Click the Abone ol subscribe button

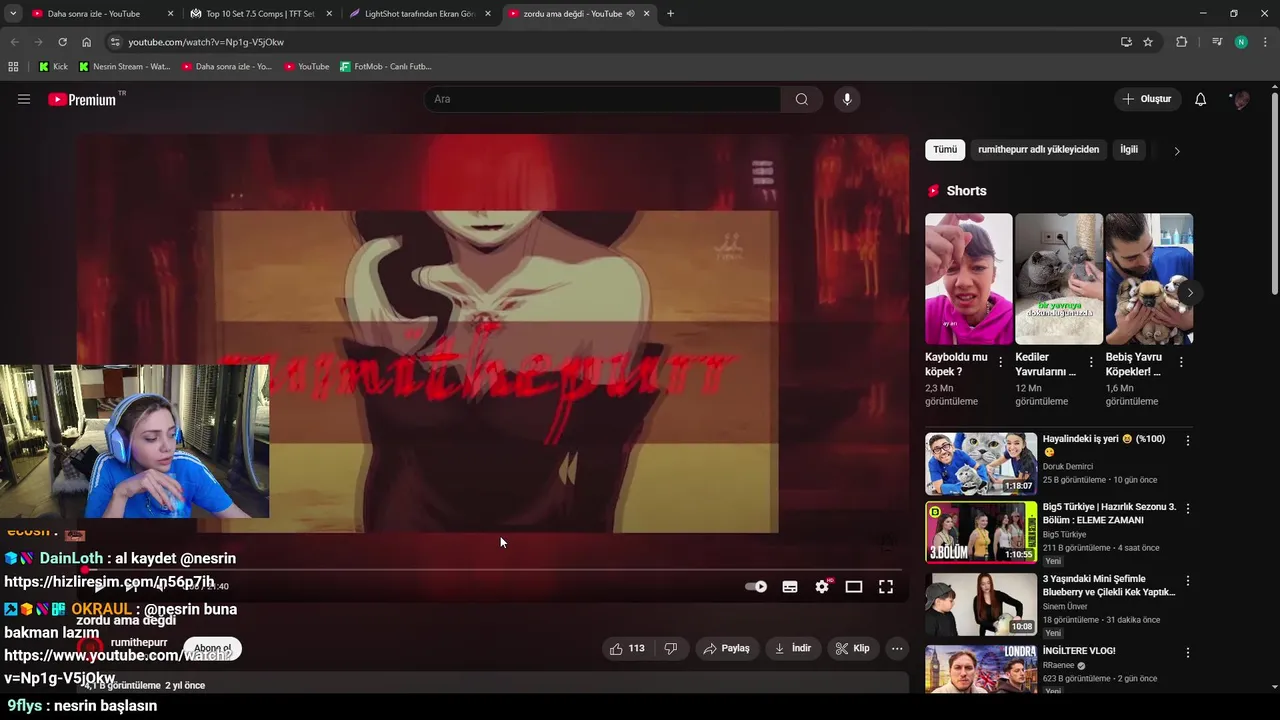[x=212, y=648]
